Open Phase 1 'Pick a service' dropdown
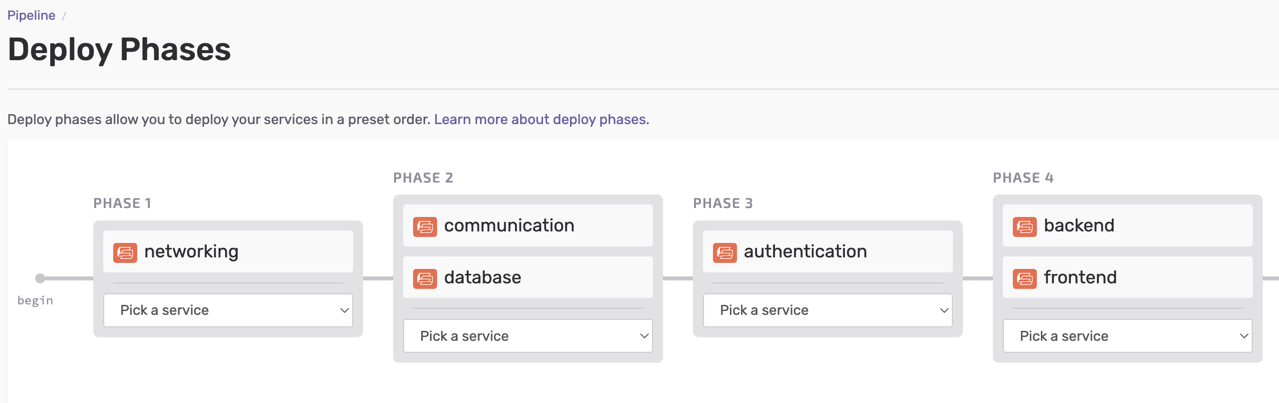The image size is (1279, 403). tap(228, 310)
